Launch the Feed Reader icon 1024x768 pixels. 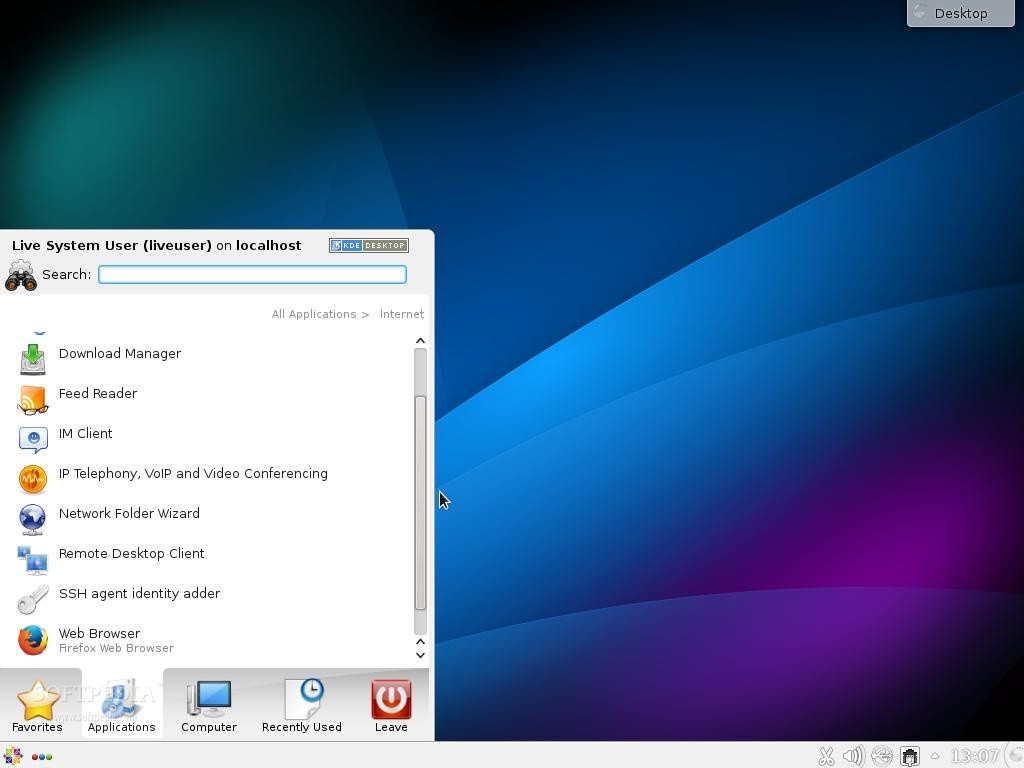[x=33, y=400]
